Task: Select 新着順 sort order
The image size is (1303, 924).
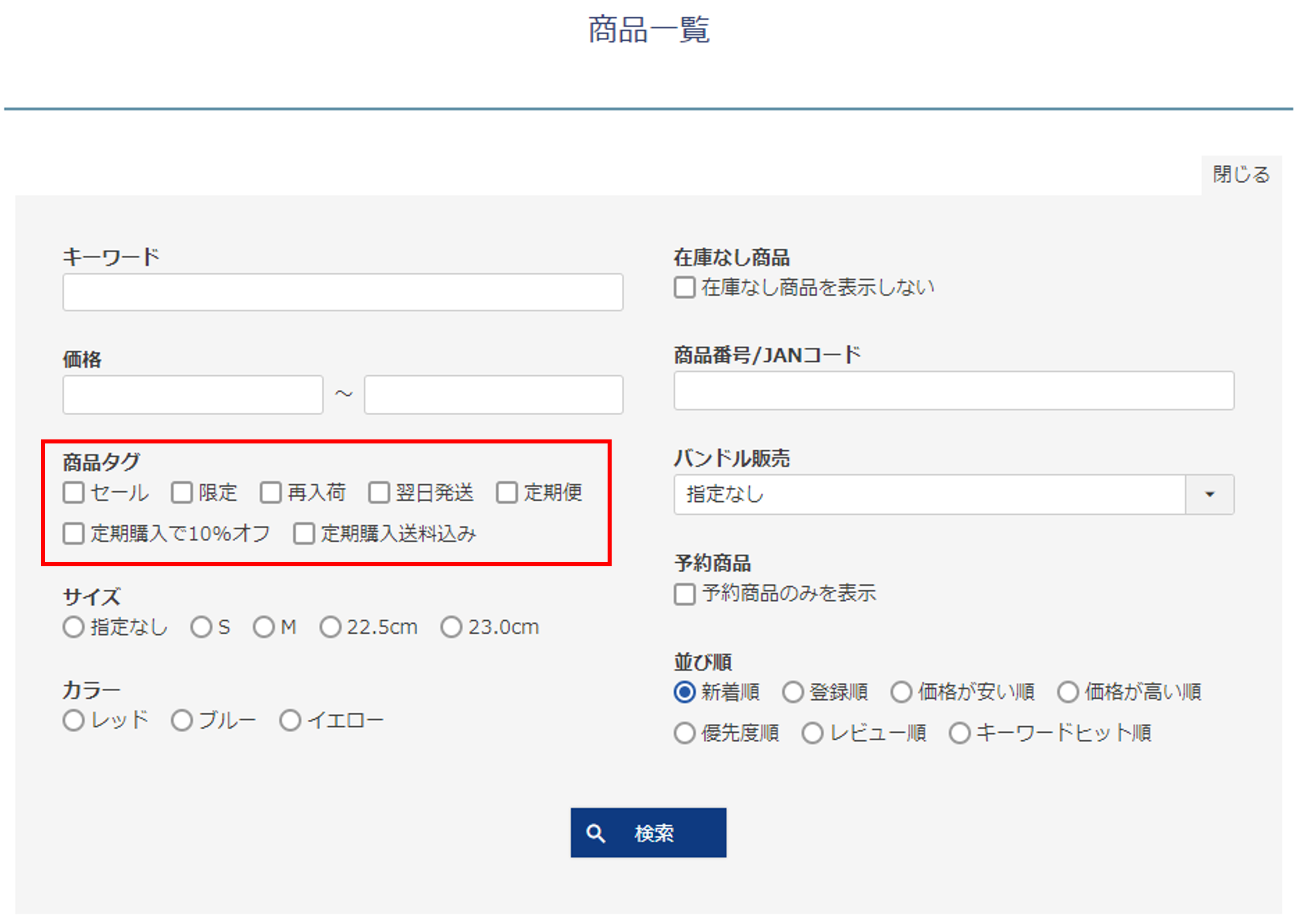Action: 685,692
